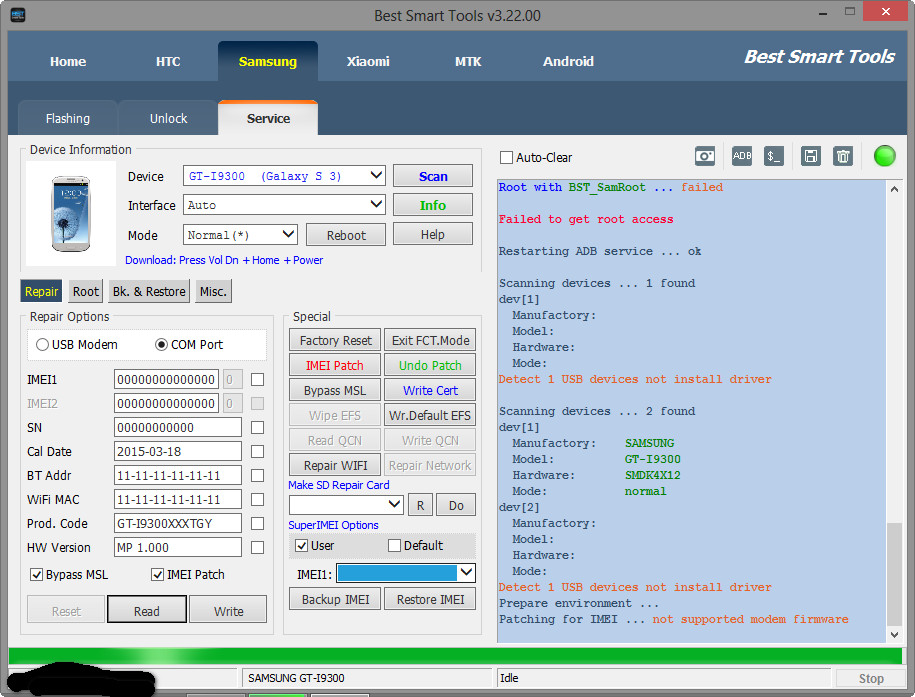Select the USB Modem radio option
915x697 pixels.
tap(42, 344)
